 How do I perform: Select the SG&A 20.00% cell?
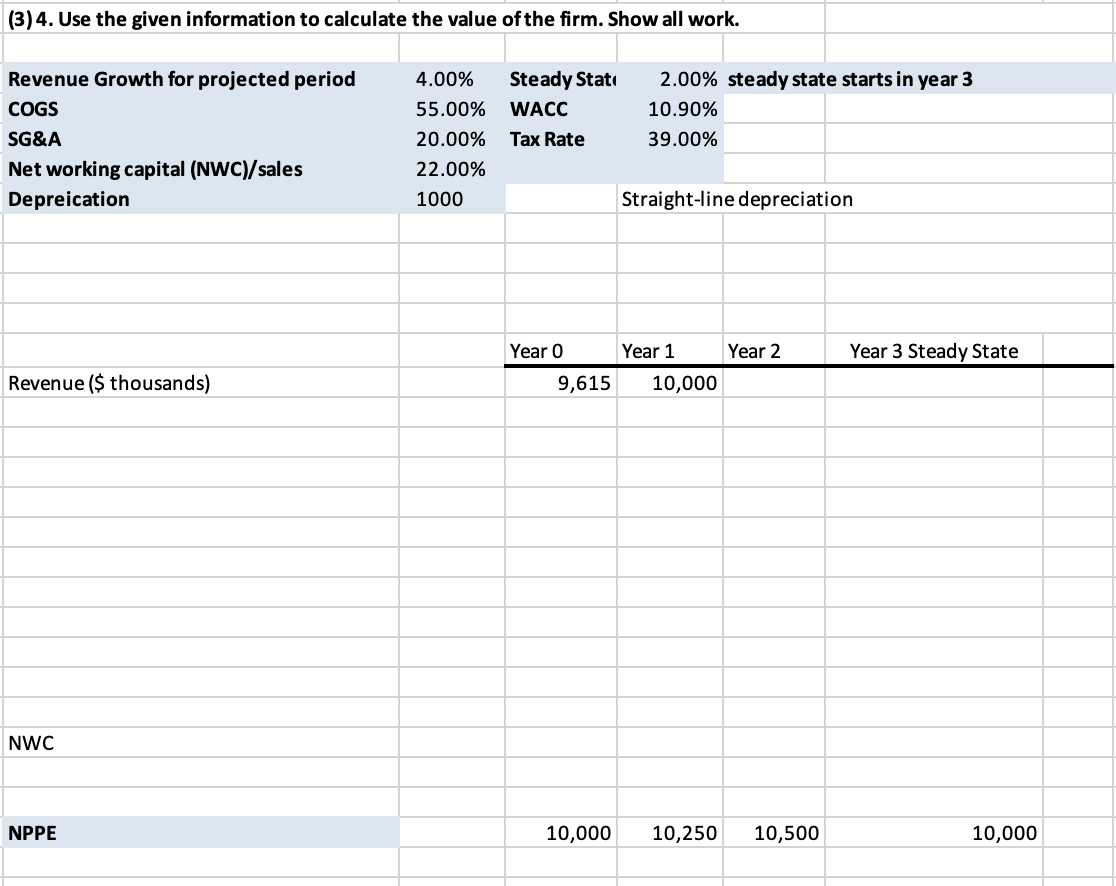452,139
